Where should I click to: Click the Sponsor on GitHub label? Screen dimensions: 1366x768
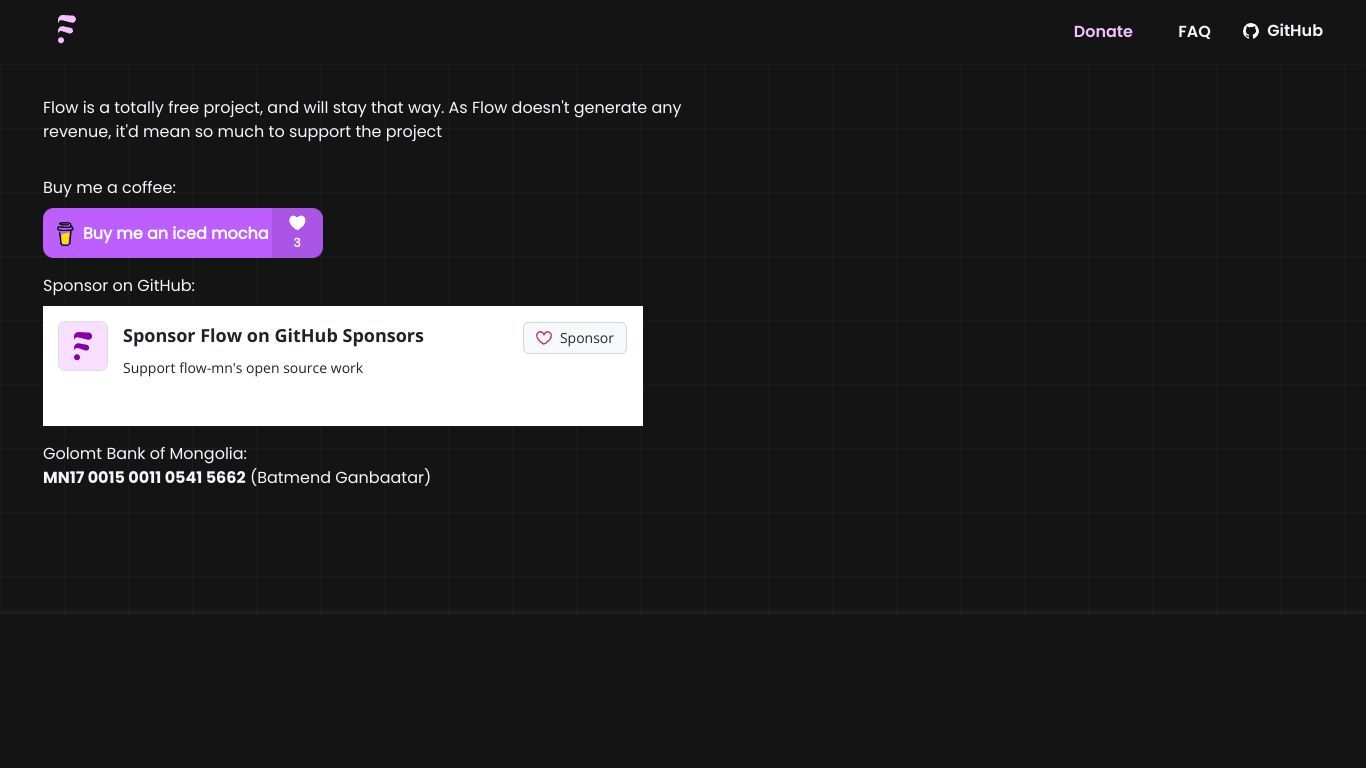click(119, 285)
